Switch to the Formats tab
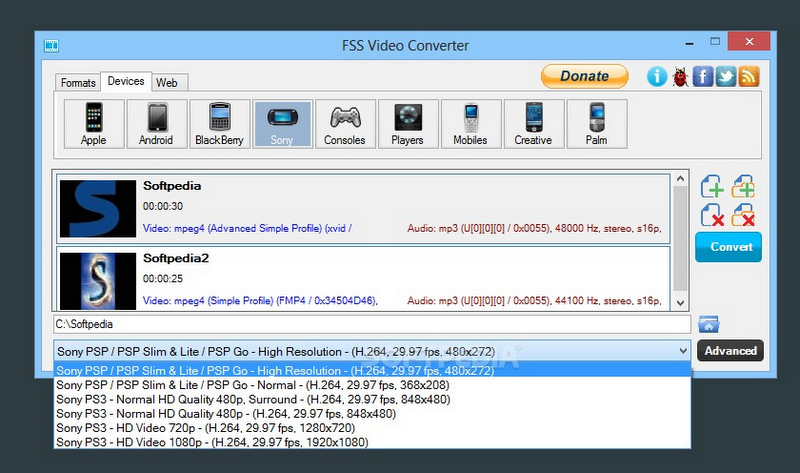 click(x=78, y=83)
